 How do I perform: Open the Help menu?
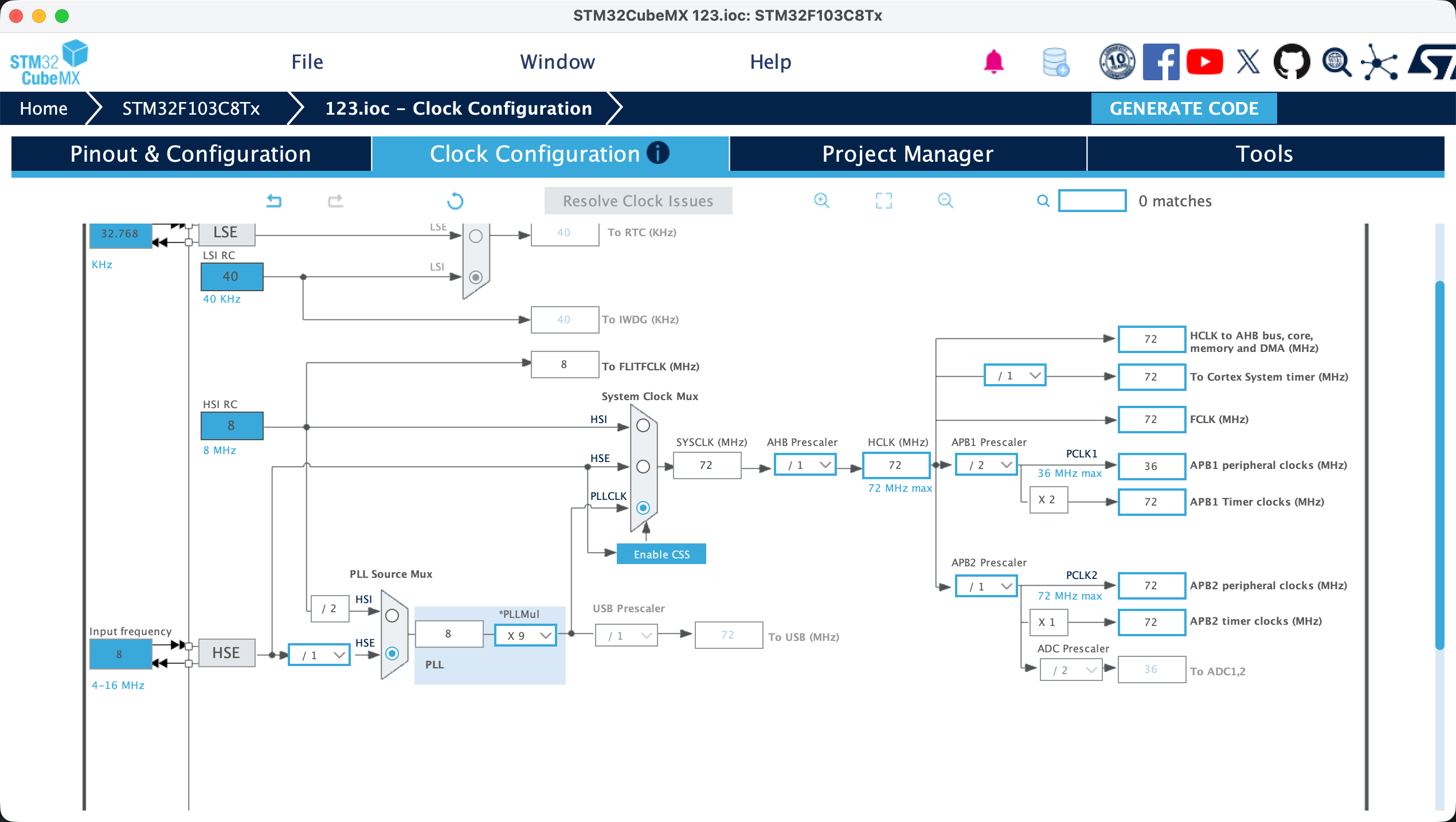771,62
